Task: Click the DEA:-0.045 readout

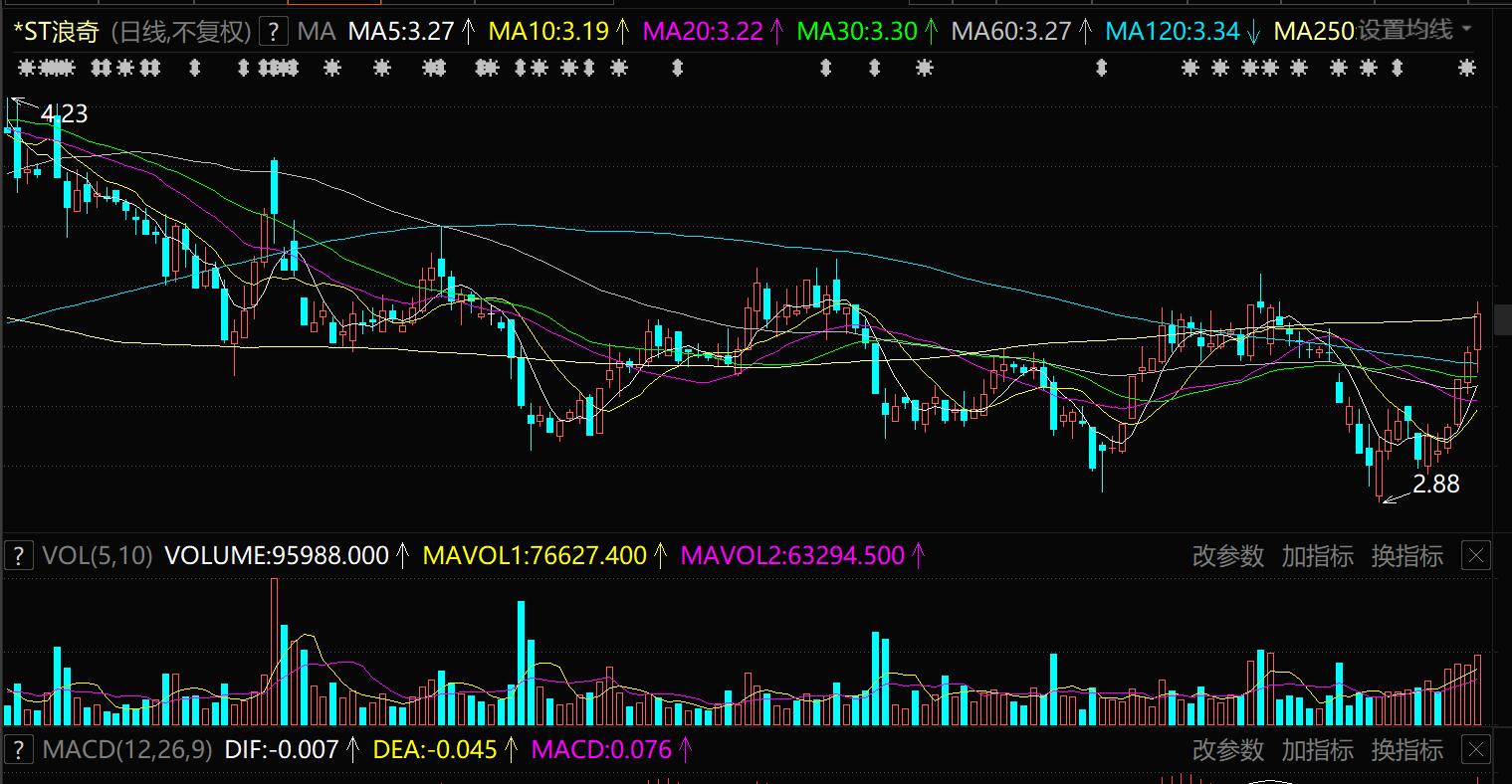Action: [435, 749]
